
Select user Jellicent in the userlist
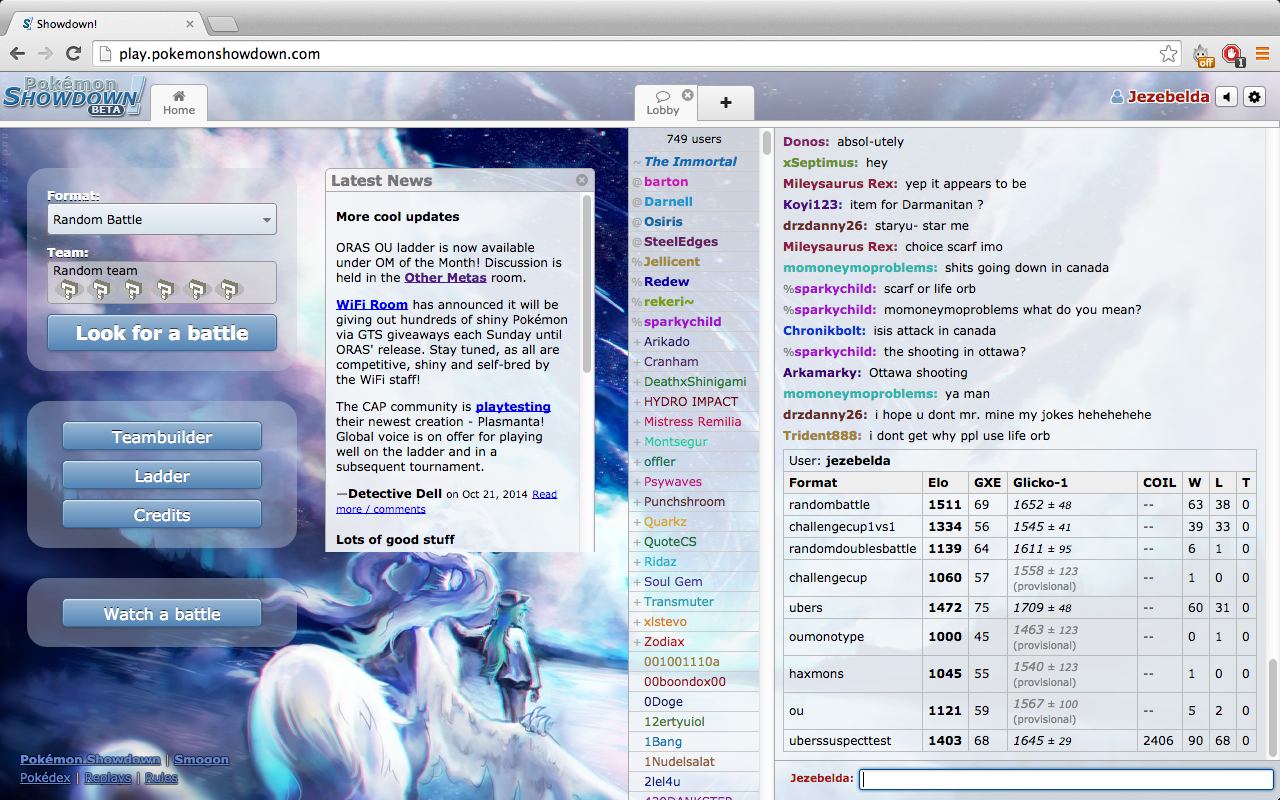pyautogui.click(x=694, y=261)
